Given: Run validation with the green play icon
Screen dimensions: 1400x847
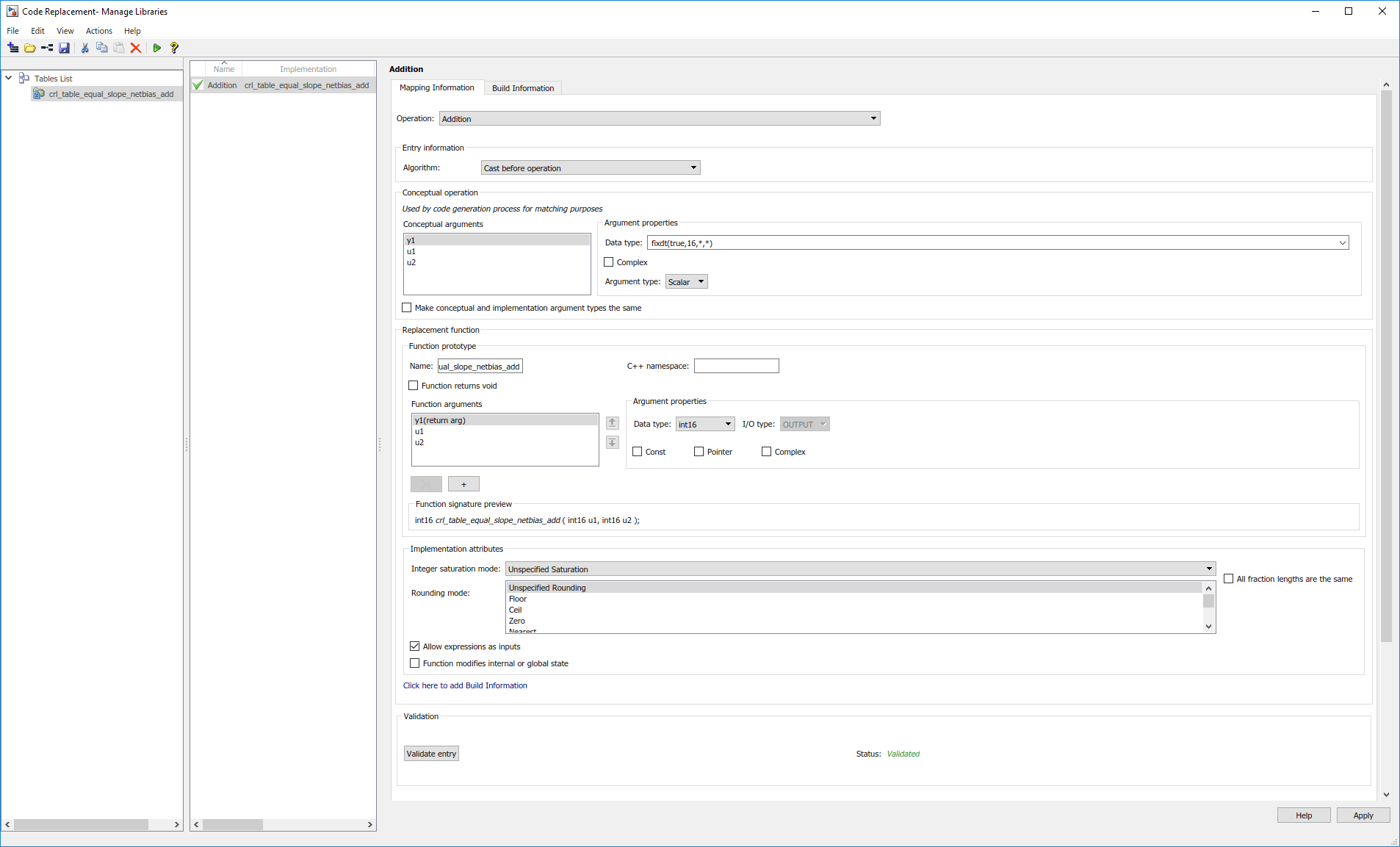Looking at the screenshot, I should 156,48.
